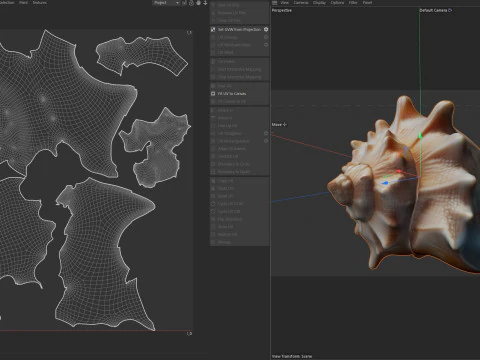Click Set UVW from Projection icon

tap(213, 29)
